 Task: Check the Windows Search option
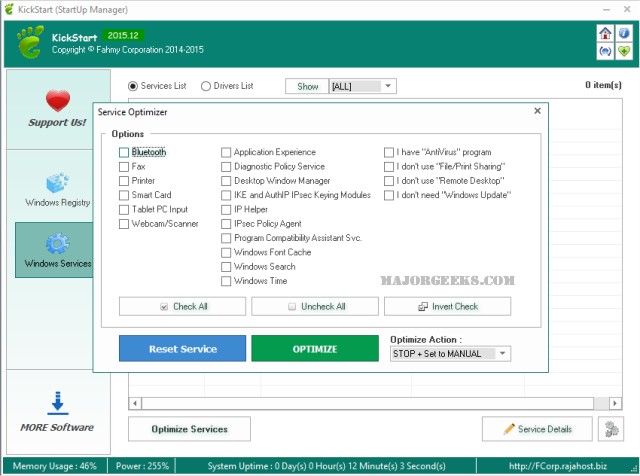click(x=226, y=267)
